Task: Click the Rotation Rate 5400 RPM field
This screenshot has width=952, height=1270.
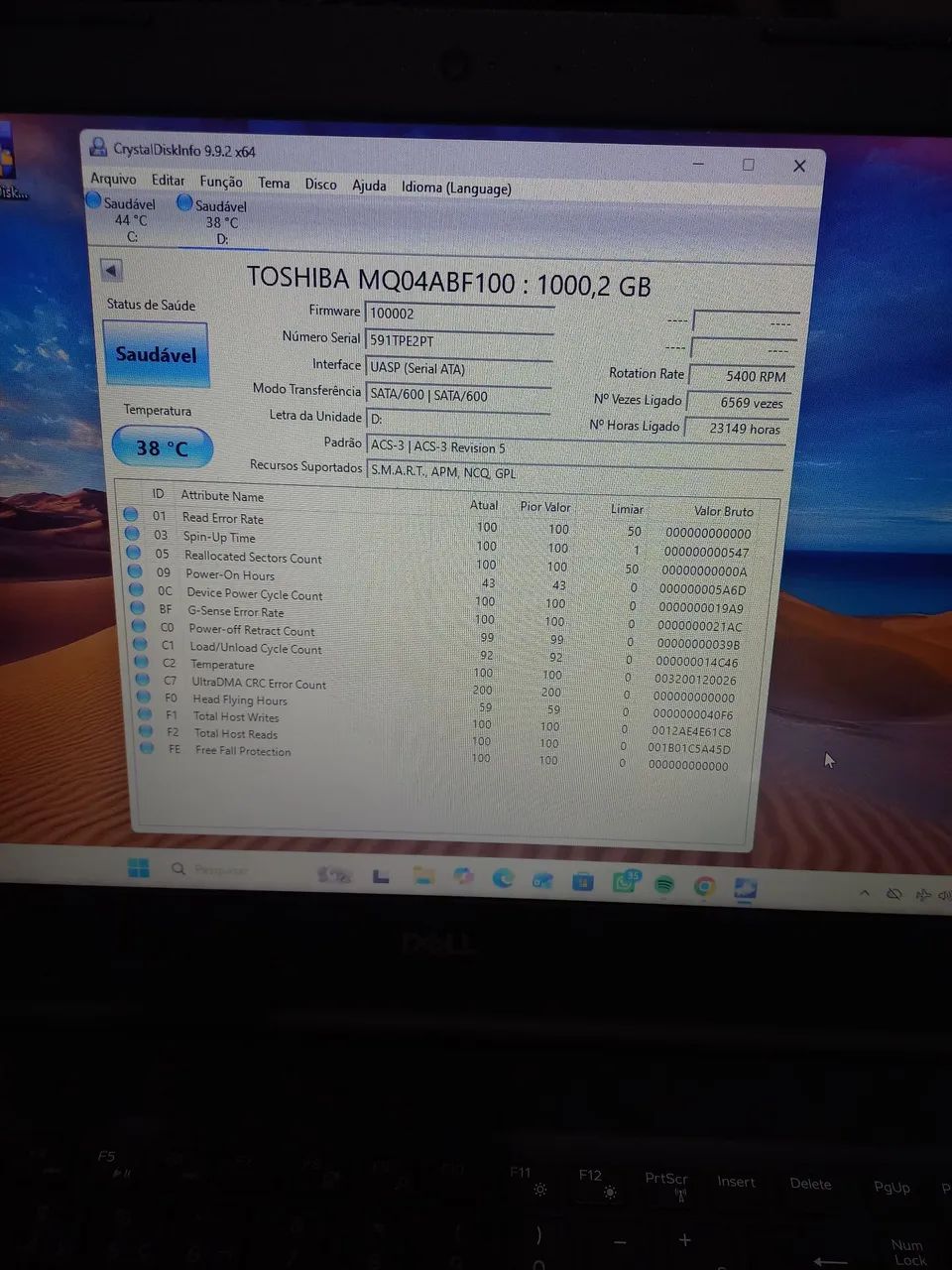Action: click(740, 376)
